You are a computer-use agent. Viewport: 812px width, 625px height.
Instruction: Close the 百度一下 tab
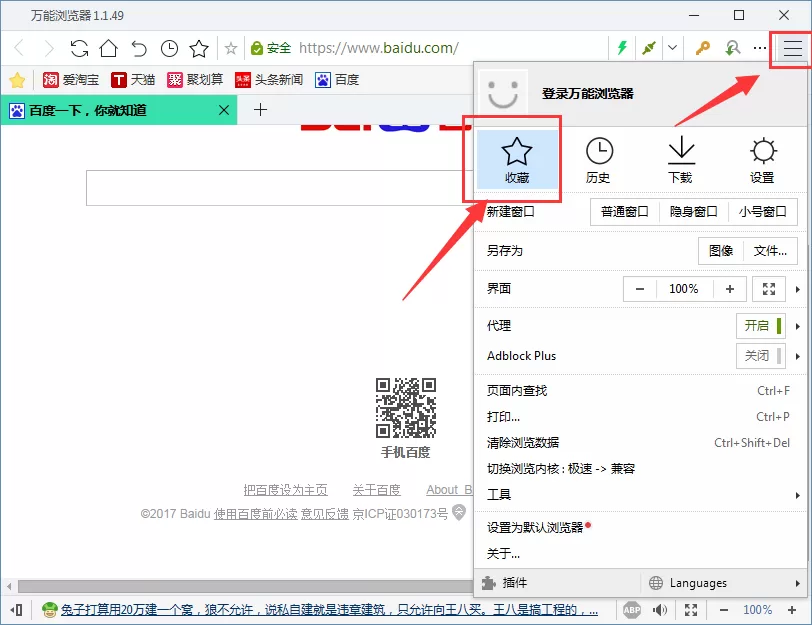[224, 110]
